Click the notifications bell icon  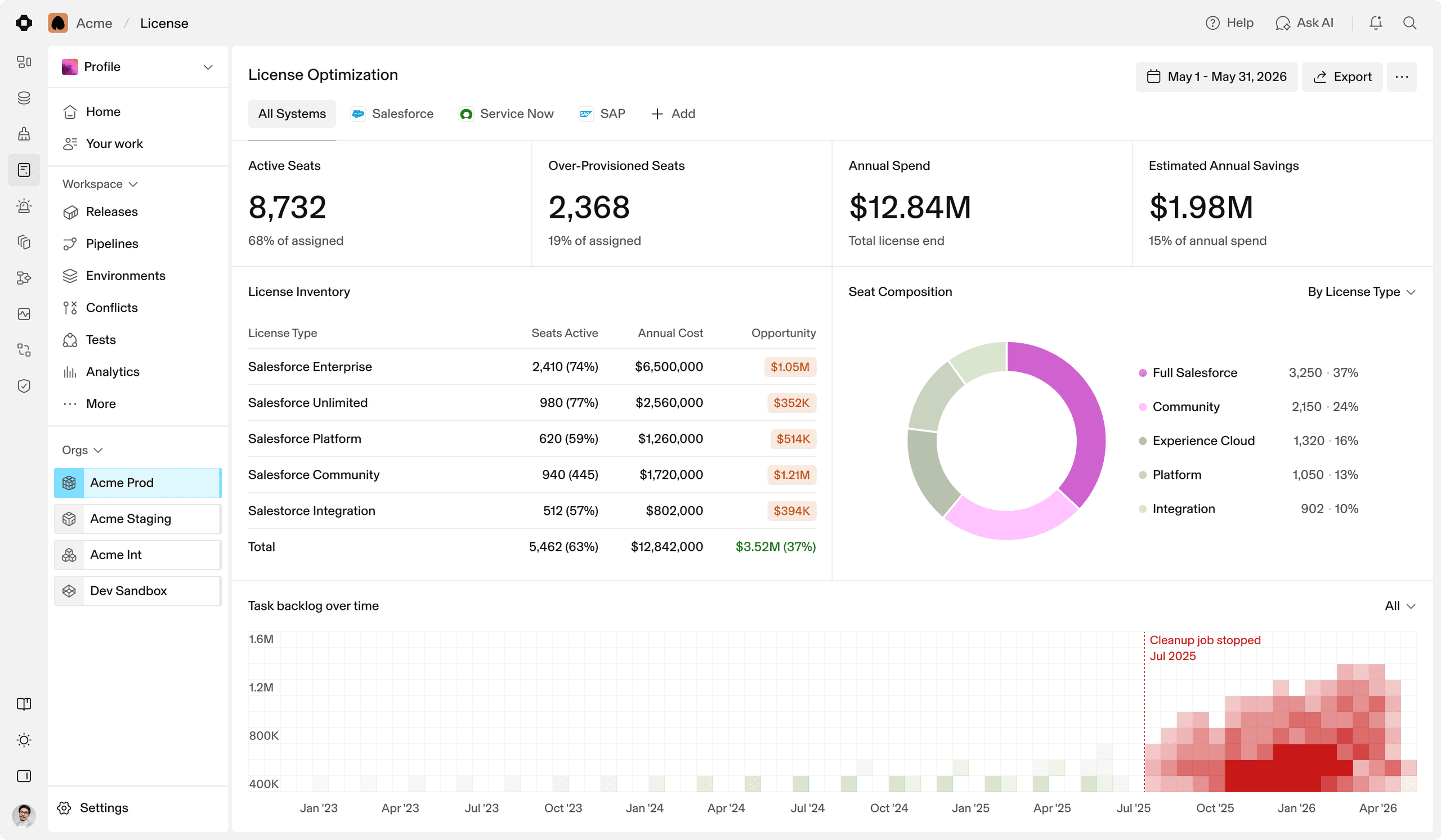pos(1376,23)
